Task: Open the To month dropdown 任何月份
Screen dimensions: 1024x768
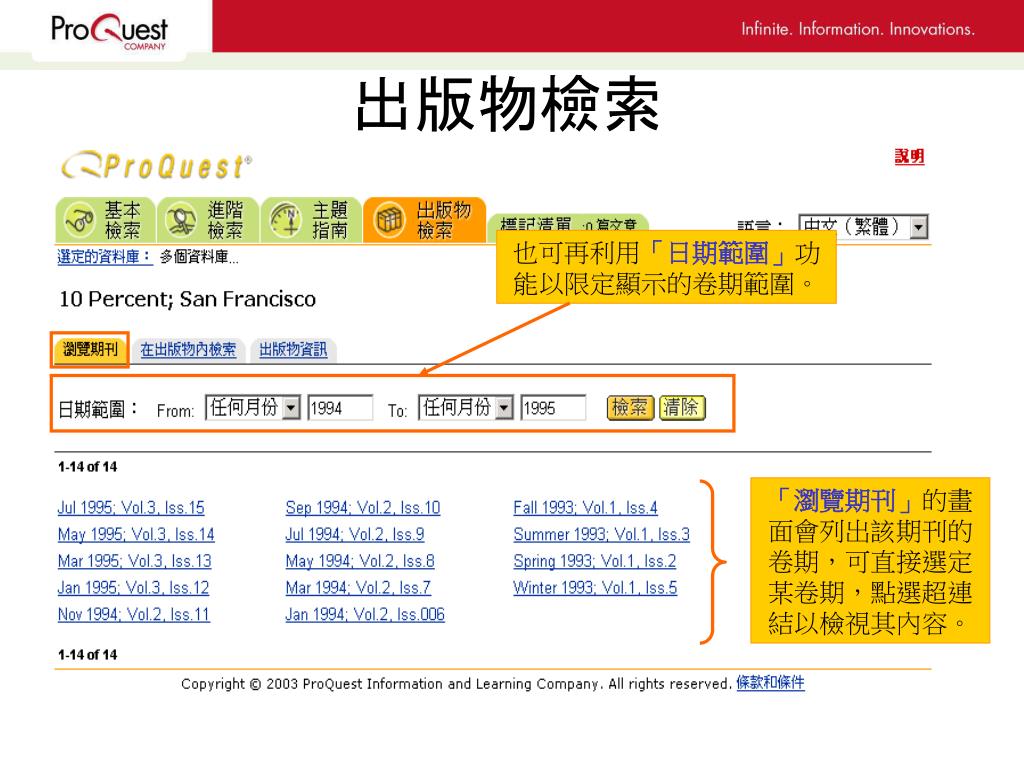Action: point(466,408)
